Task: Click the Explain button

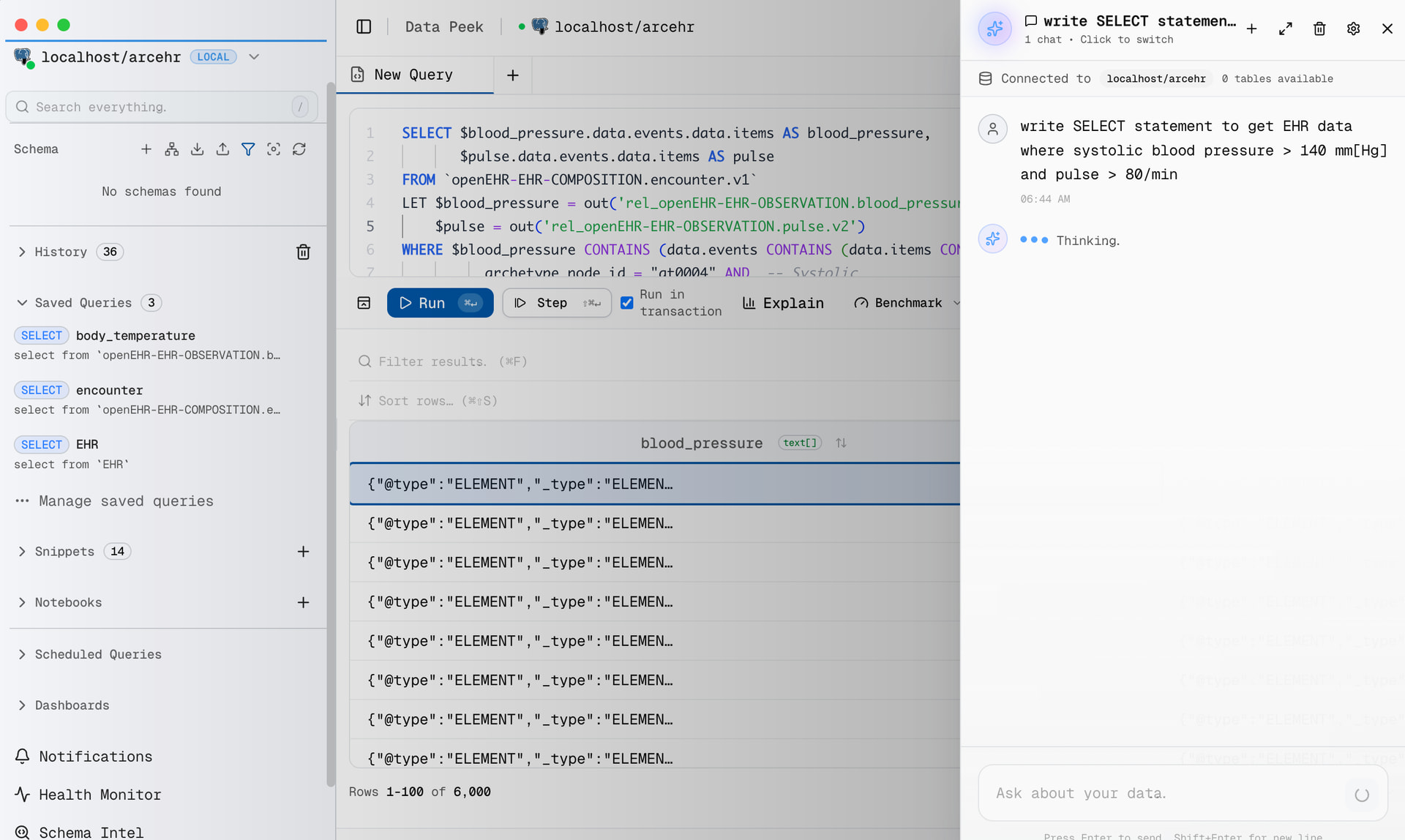Action: (783, 303)
